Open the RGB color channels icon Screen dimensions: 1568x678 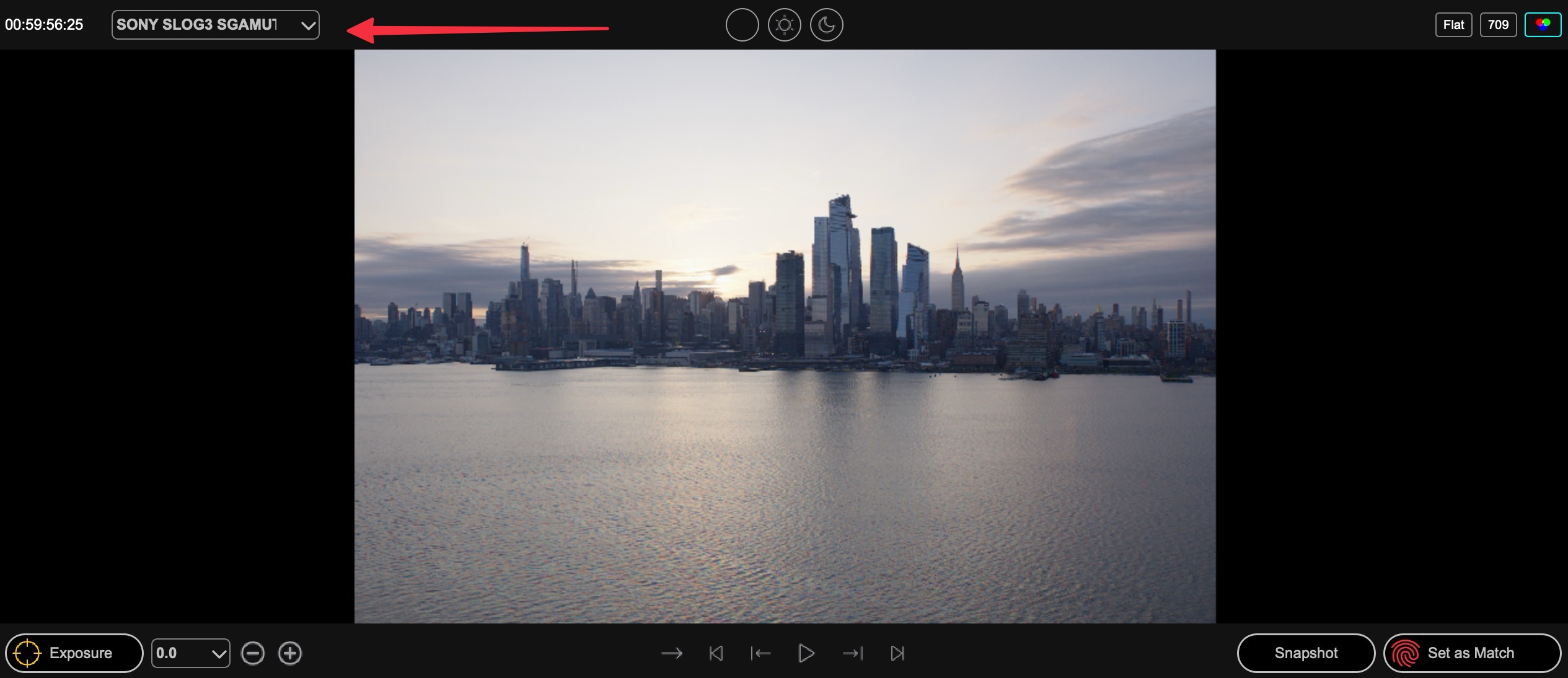(x=1543, y=25)
